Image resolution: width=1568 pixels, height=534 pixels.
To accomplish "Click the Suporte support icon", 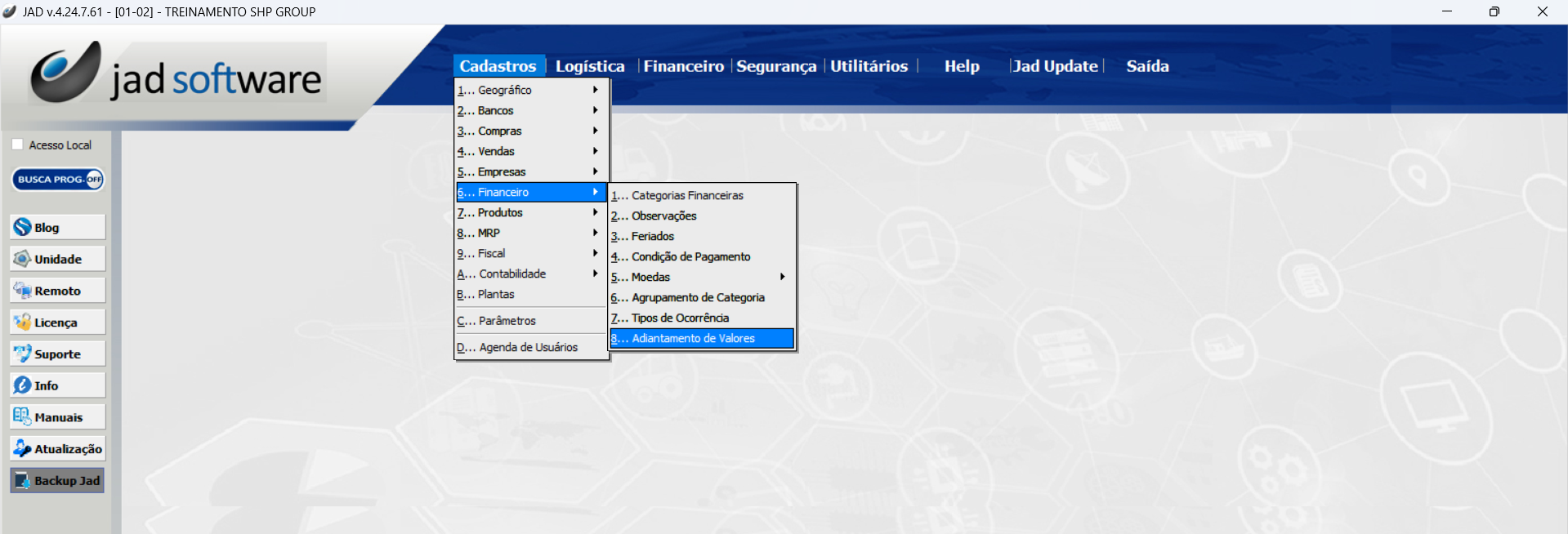I will coord(57,354).
